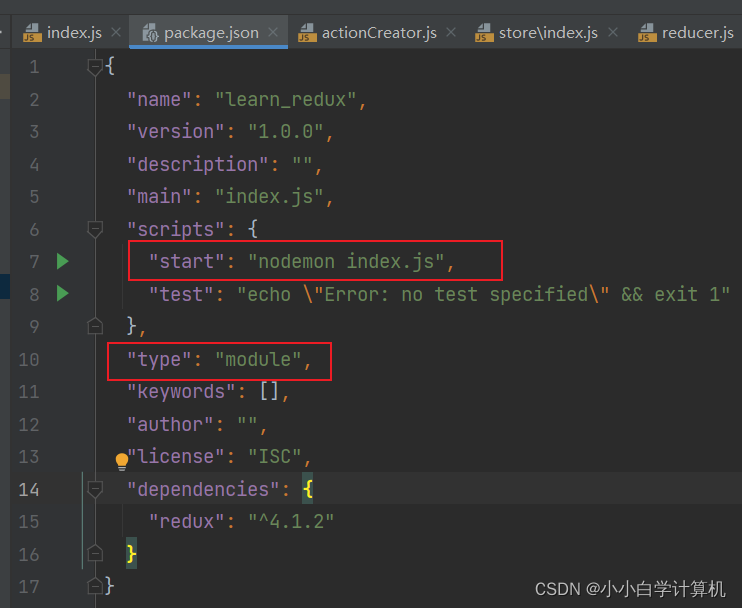Click the "test" key
Image resolution: width=742 pixels, height=608 pixels.
[181, 294]
